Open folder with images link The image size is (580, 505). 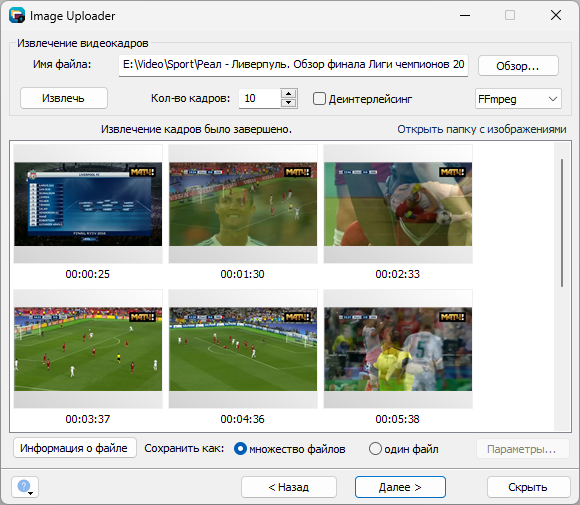pyautogui.click(x=482, y=129)
